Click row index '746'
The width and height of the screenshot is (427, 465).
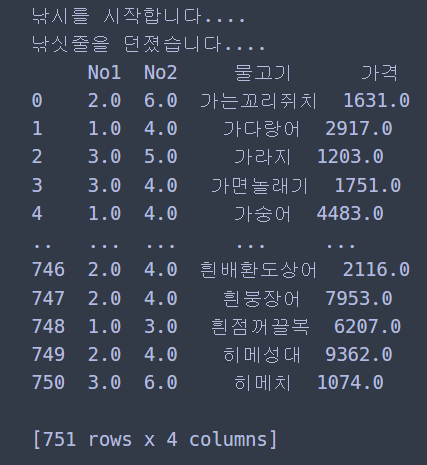point(48,269)
